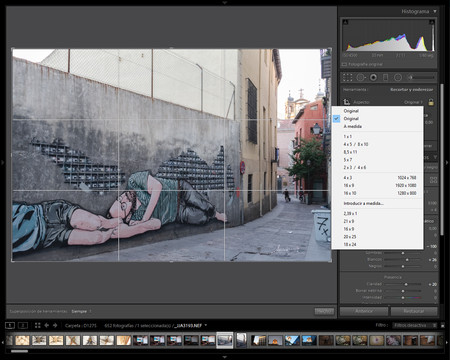Enable the Fotografía original checkbox
Viewport: 450px width, 360px height.
coord(344,64)
